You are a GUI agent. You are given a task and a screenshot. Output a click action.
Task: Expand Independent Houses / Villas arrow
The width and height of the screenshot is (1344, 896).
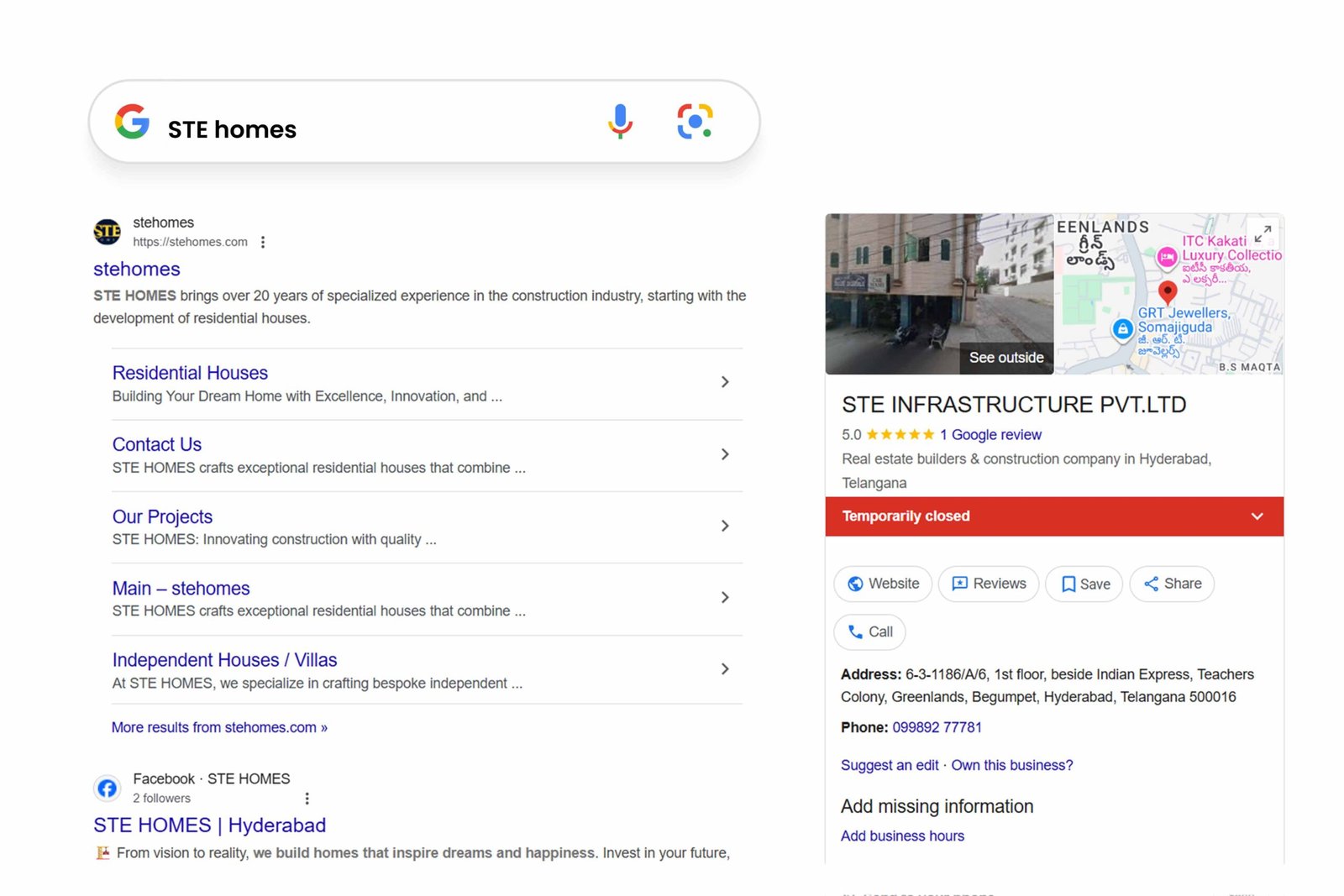pos(725,669)
